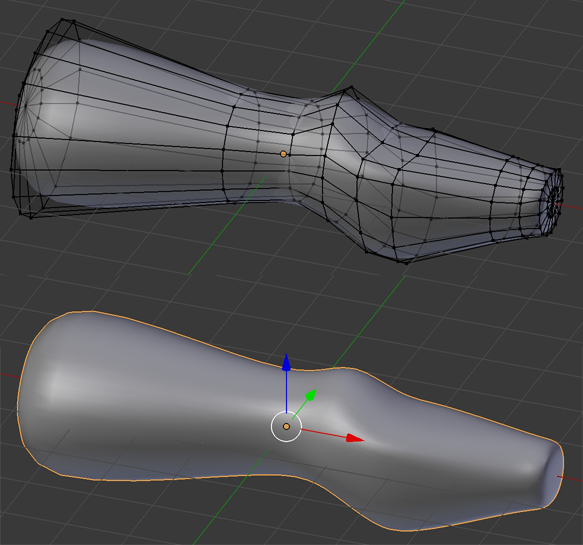Click the blue Z-axis arrow of the gizmo

click(x=286, y=383)
